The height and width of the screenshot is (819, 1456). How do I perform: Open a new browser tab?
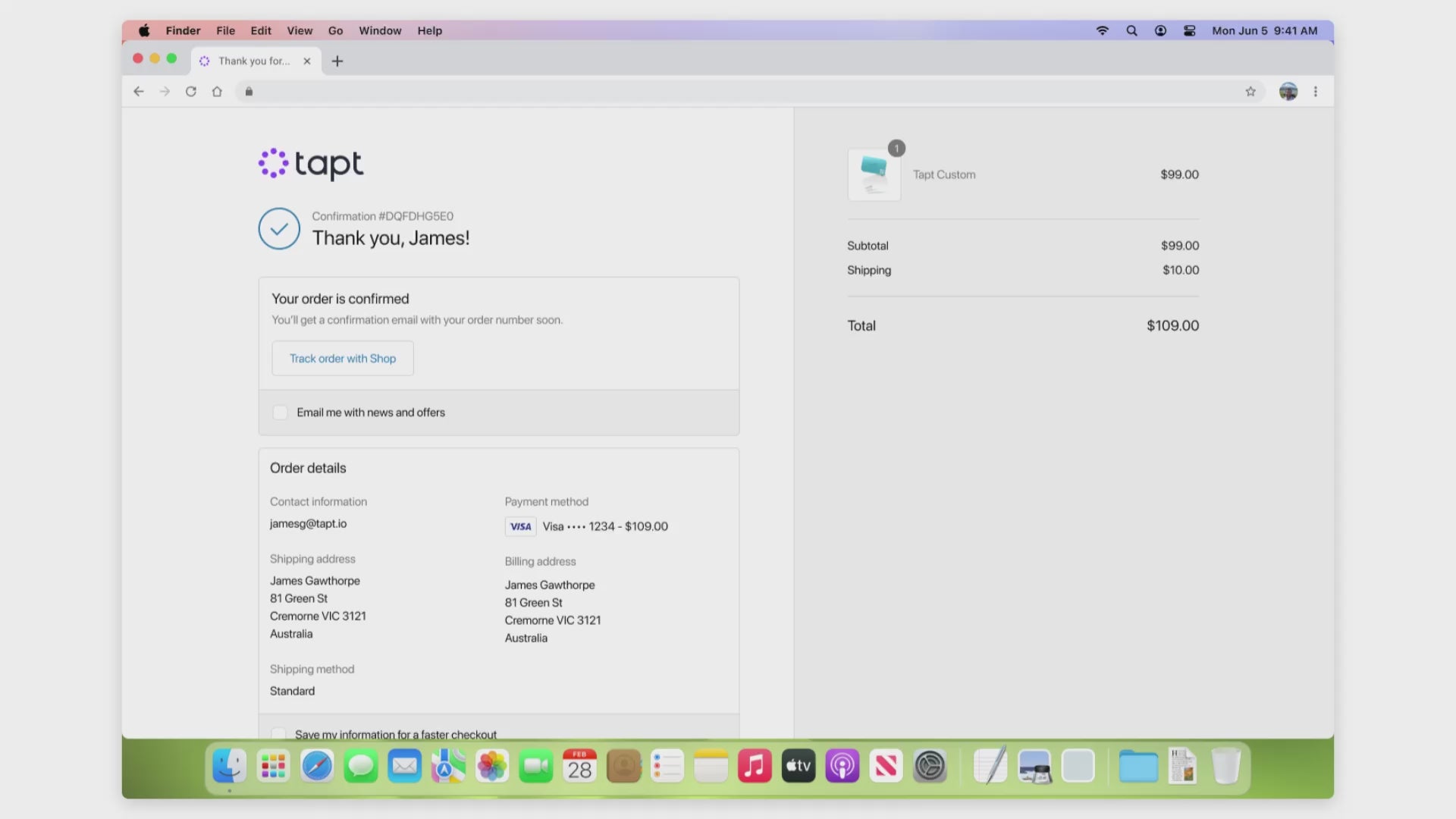point(337,61)
